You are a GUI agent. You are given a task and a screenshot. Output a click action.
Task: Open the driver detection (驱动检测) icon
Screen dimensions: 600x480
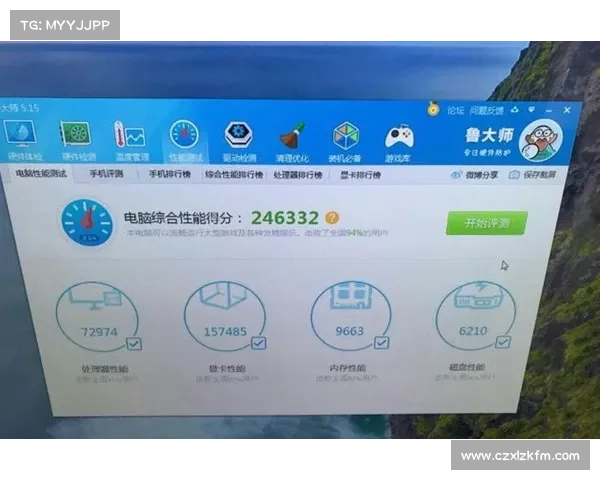238,135
